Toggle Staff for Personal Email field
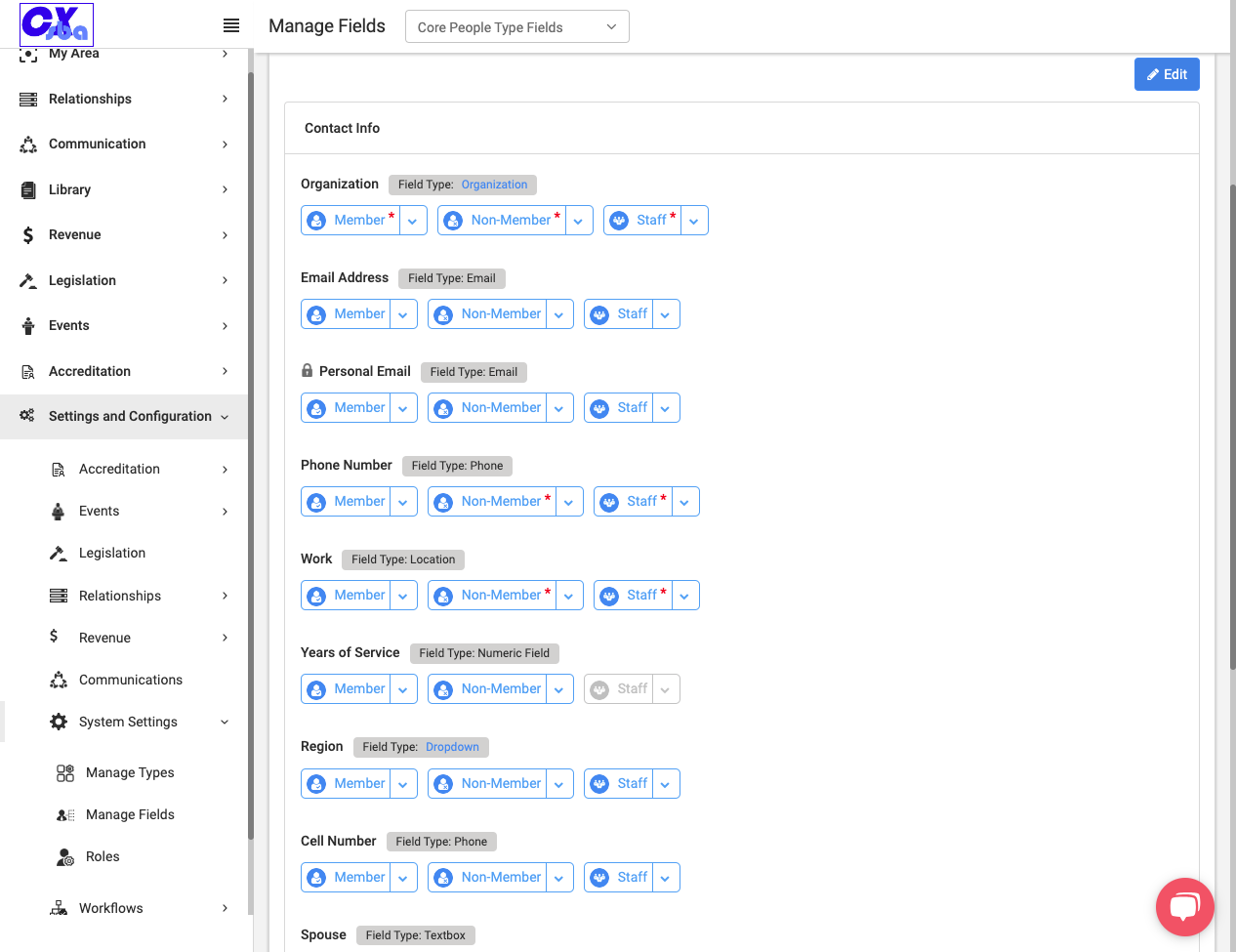 619,408
